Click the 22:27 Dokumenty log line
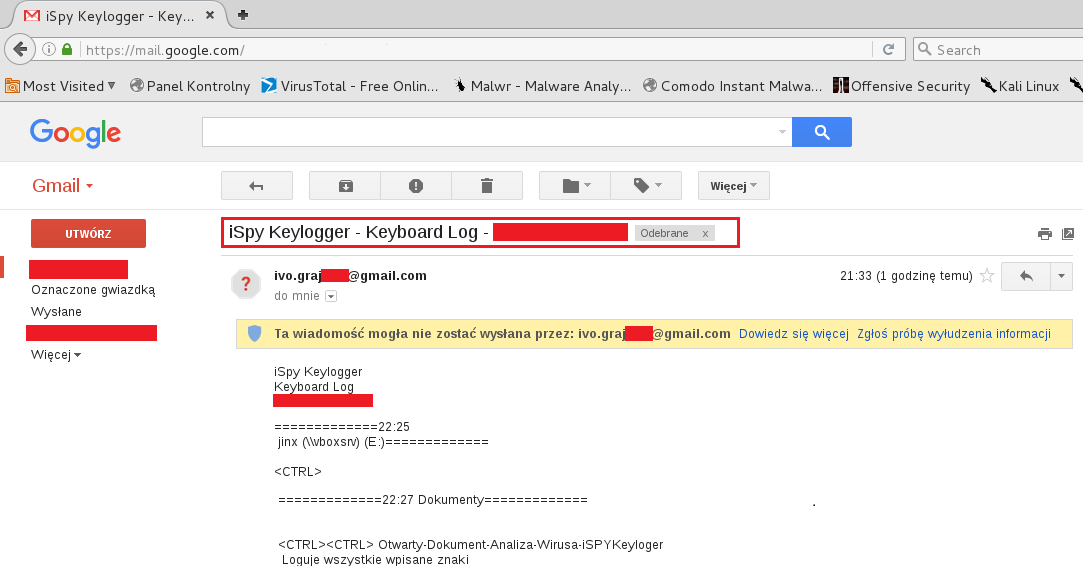This screenshot has height=566, width=1083. click(433, 500)
